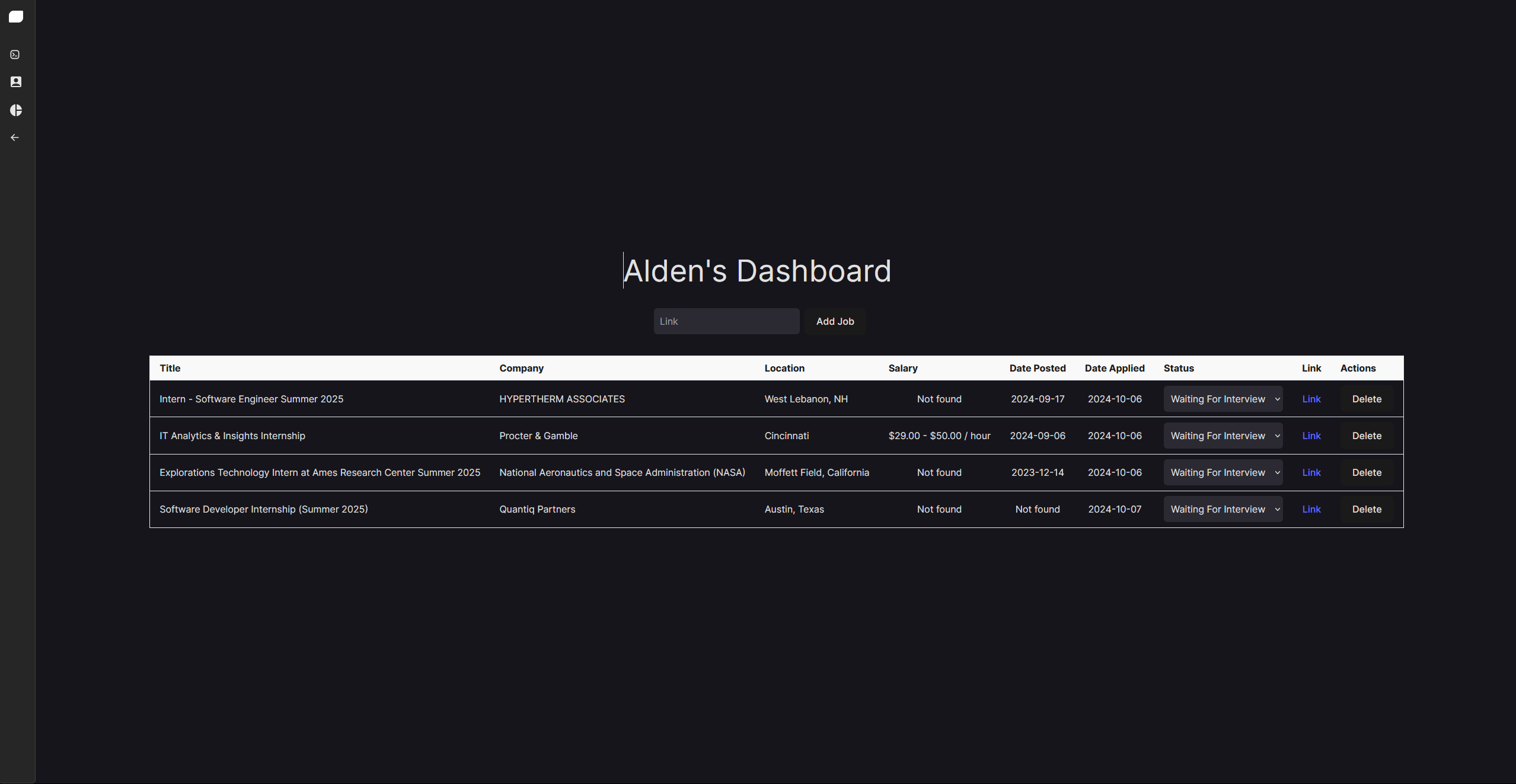Open link for IT Analytics & Insights Internship
This screenshot has width=1516, height=784.
1311,436
